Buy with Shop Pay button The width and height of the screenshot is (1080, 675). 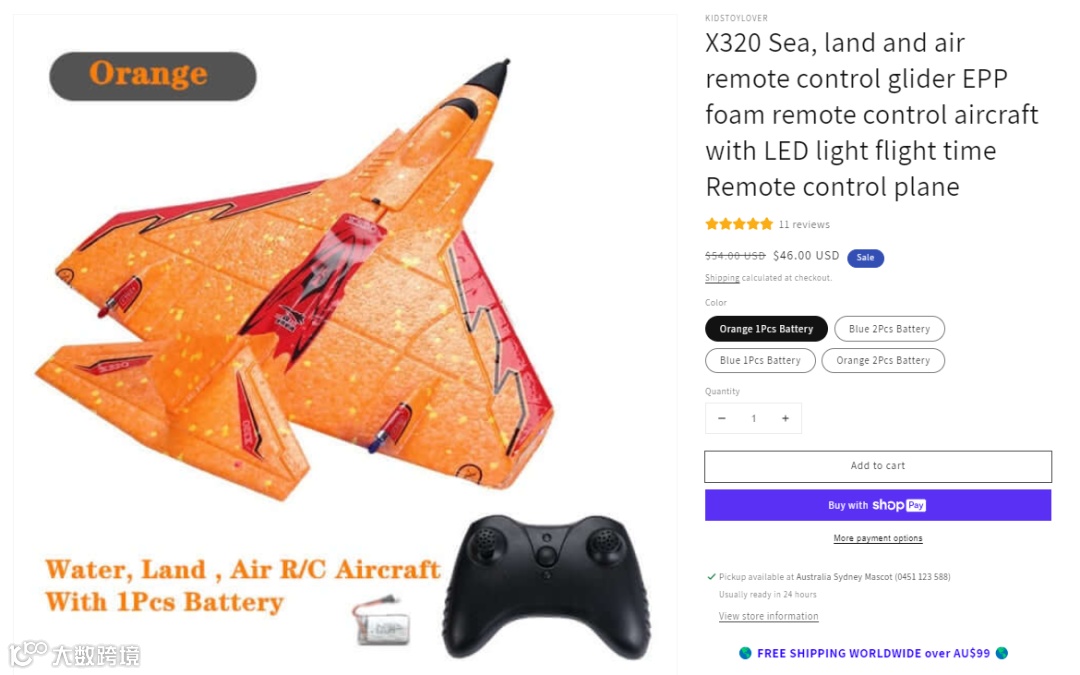878,505
